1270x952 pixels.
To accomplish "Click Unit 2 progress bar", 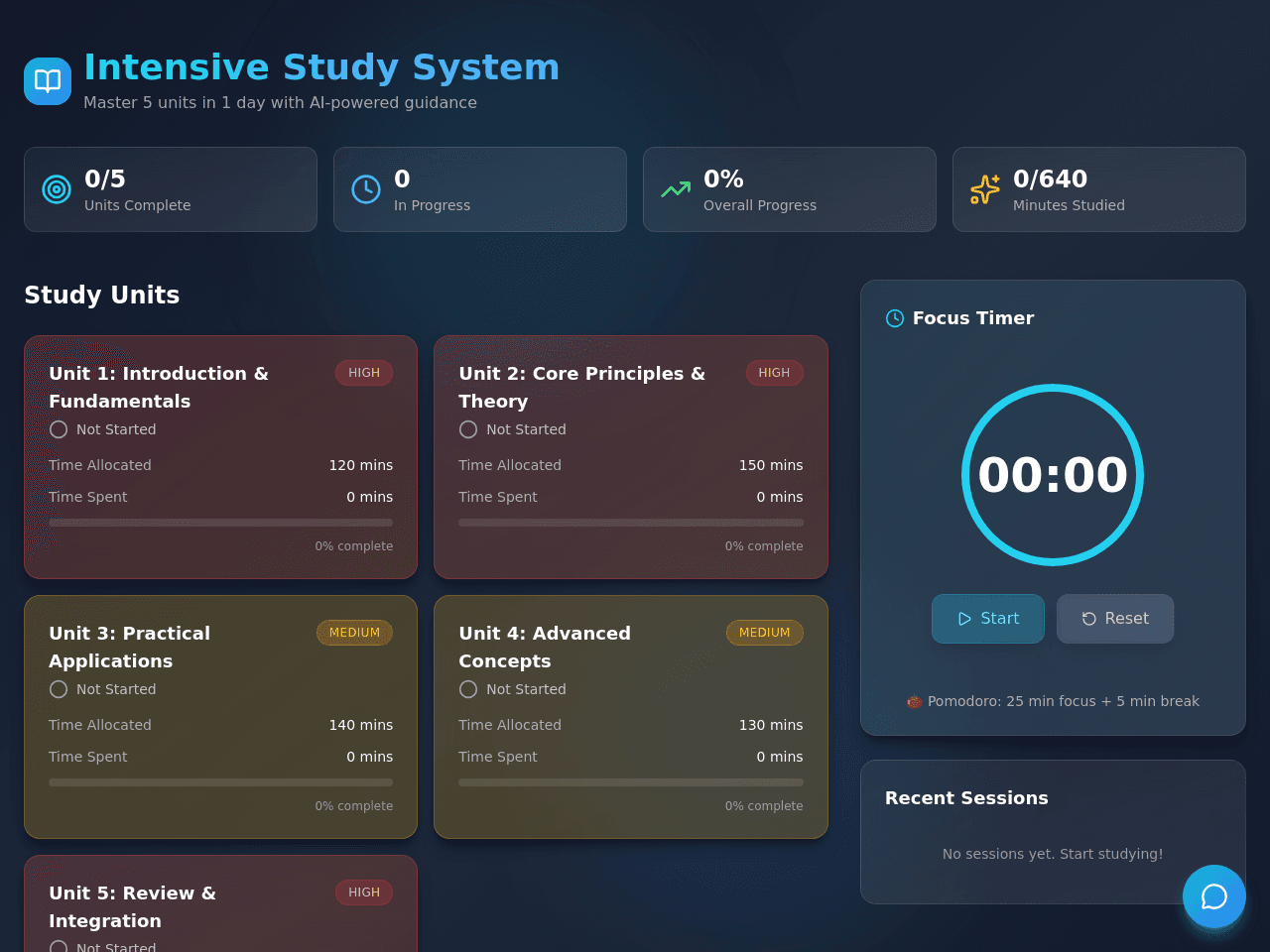I will point(631,523).
